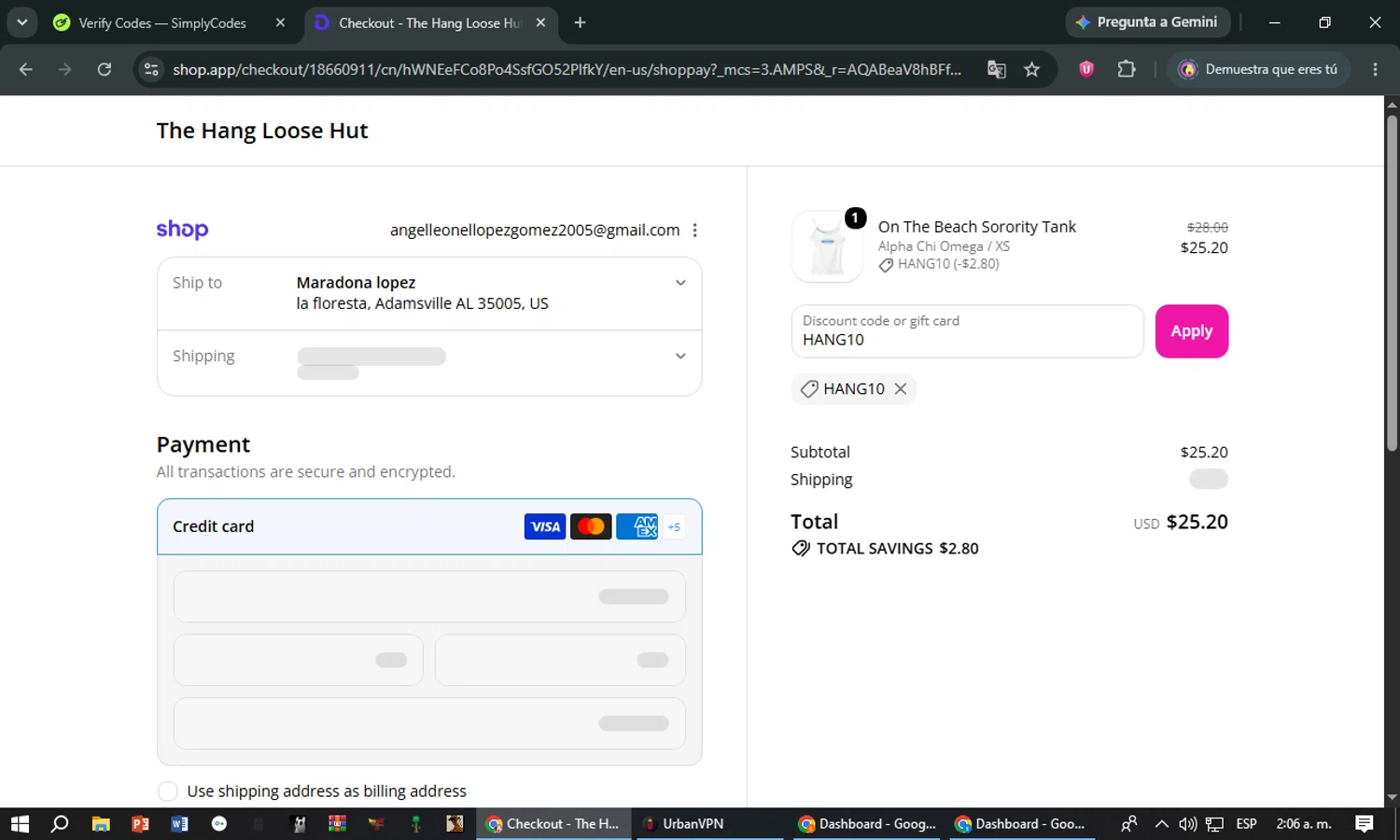This screenshot has height=840, width=1400.
Task: Click the TOTAL SAVINGS $2.80 text
Action: 897,549
